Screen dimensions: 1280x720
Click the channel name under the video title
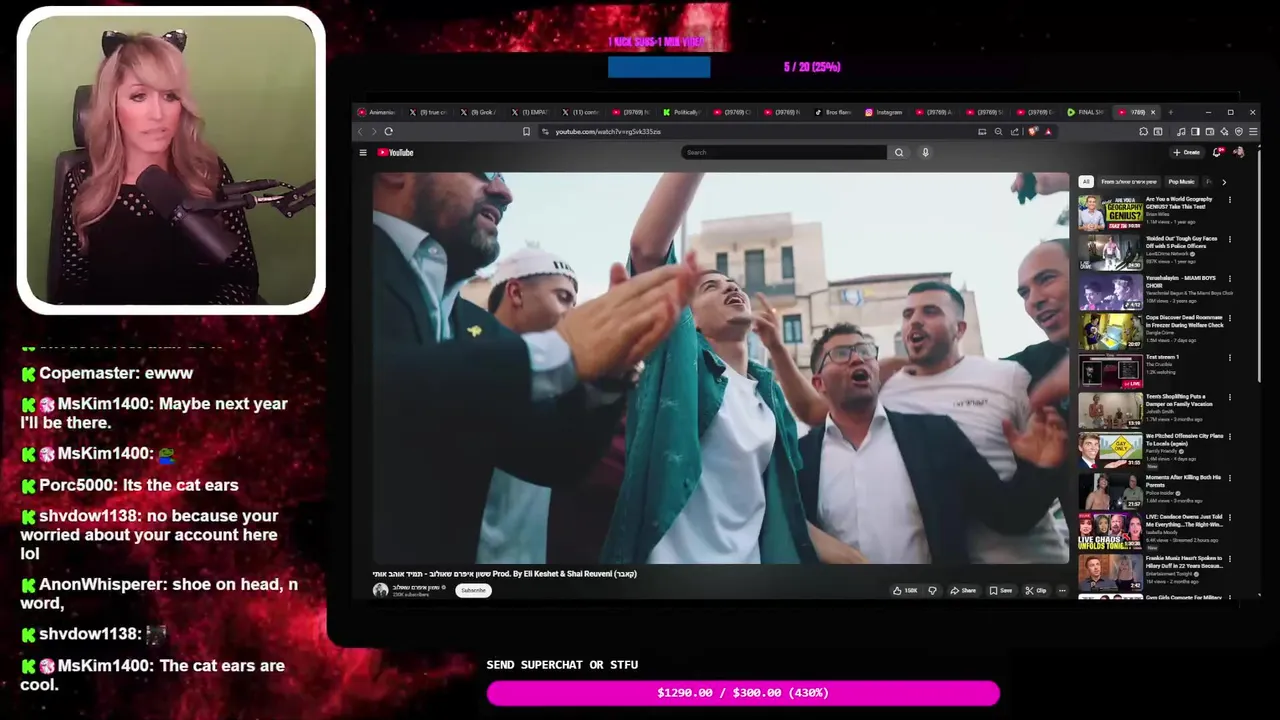(415, 587)
